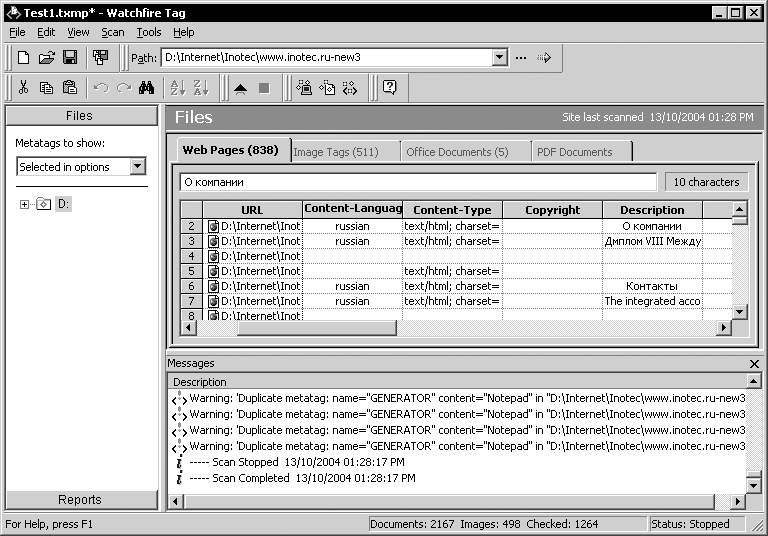Click the D: drive folder icon
This screenshot has width=768, height=536.
click(44, 204)
